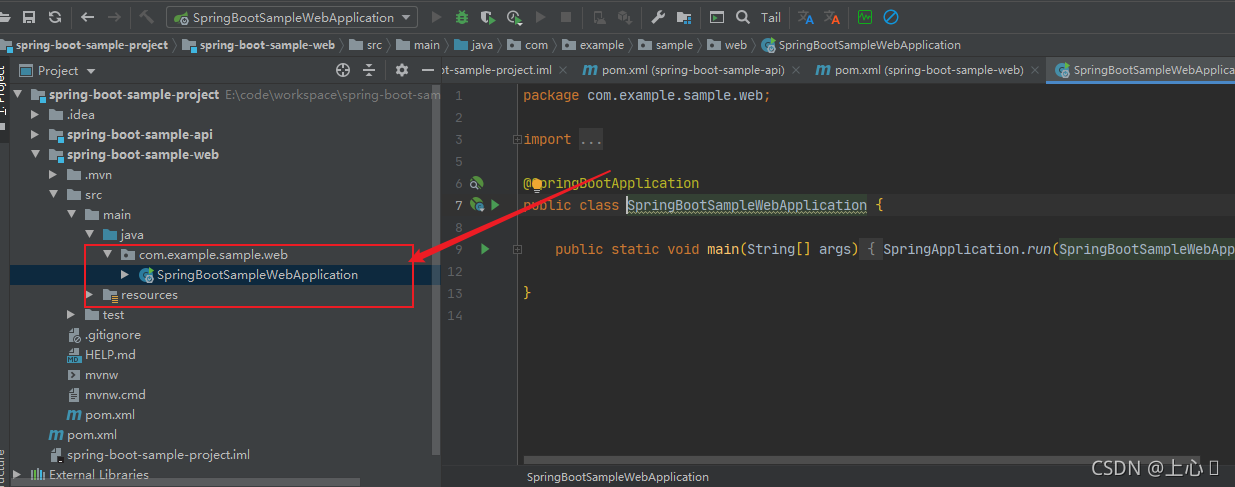
Task: Select breadcrumb spring-boot-sample-web
Action: 258,45
